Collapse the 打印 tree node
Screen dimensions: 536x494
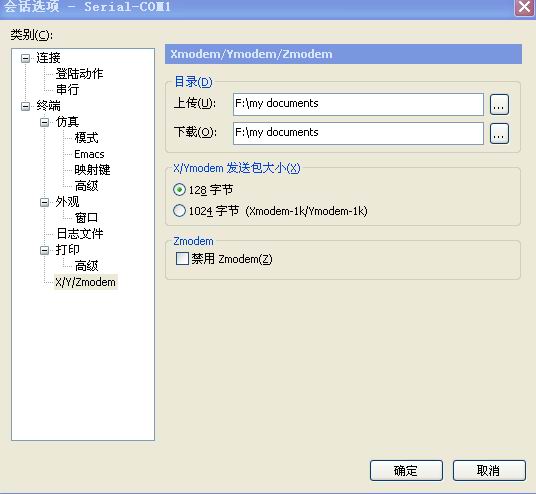pyautogui.click(x=44, y=251)
